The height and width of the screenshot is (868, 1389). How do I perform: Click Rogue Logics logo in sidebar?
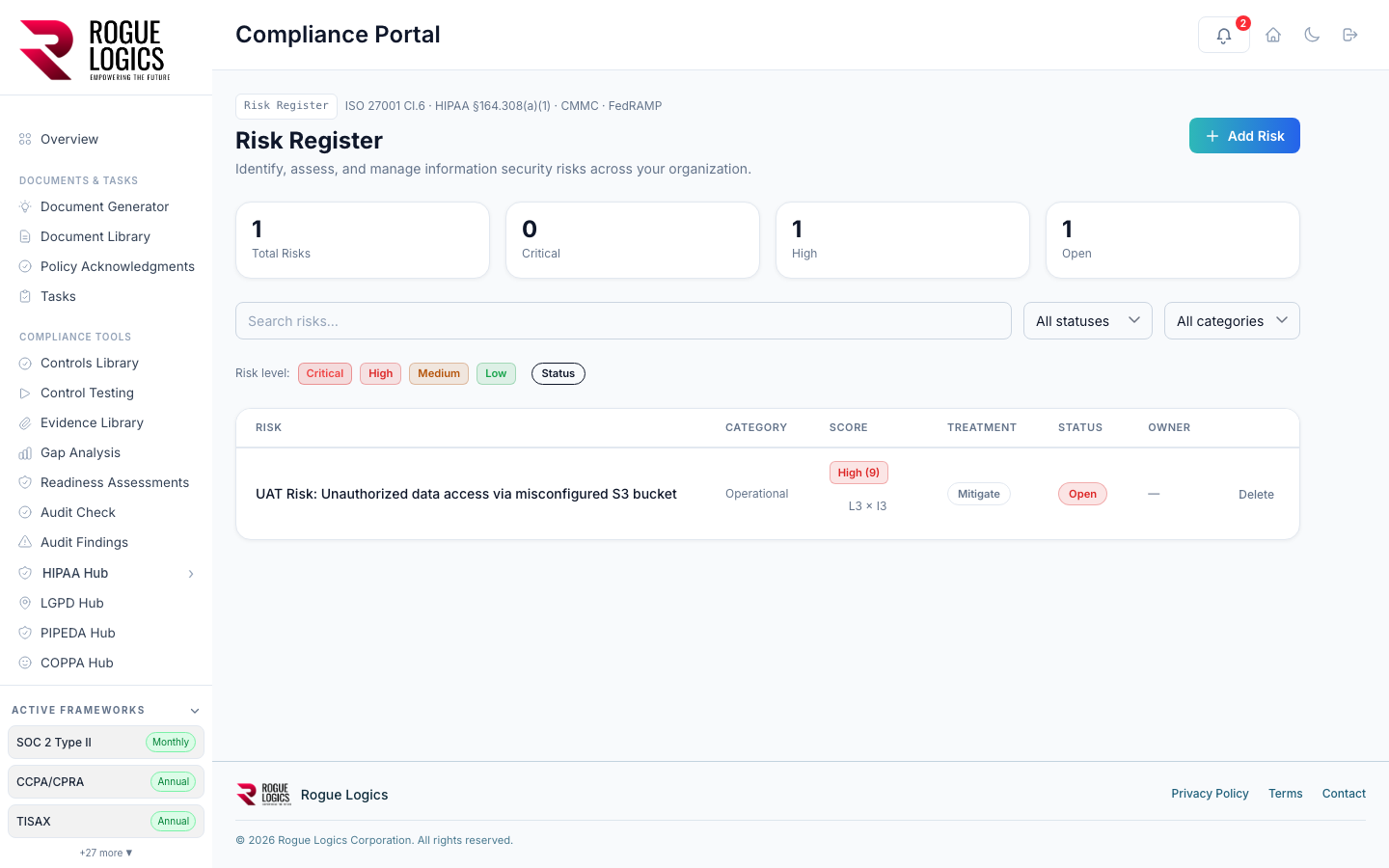[95, 50]
